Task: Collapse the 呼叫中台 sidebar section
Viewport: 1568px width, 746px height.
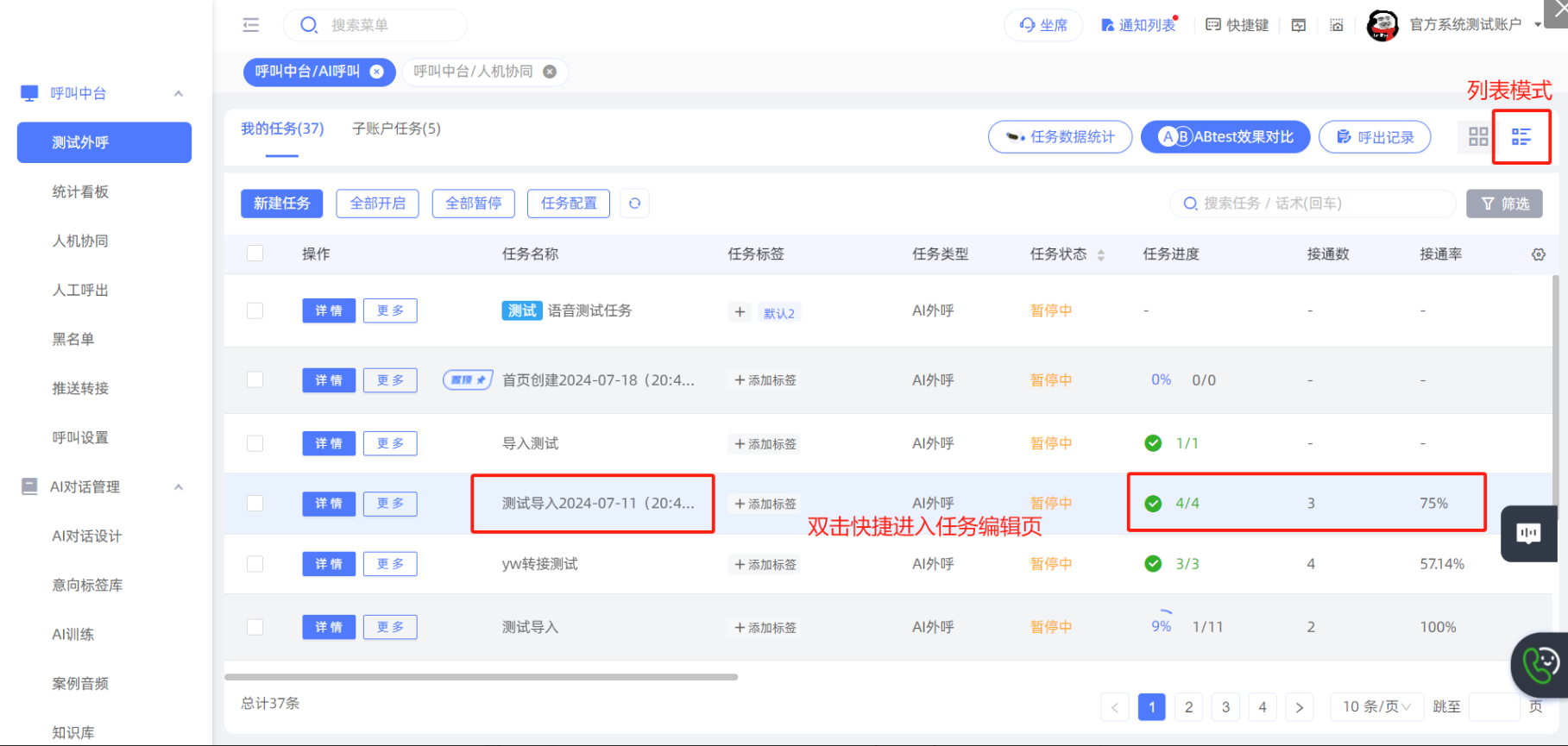Action: pyautogui.click(x=179, y=93)
